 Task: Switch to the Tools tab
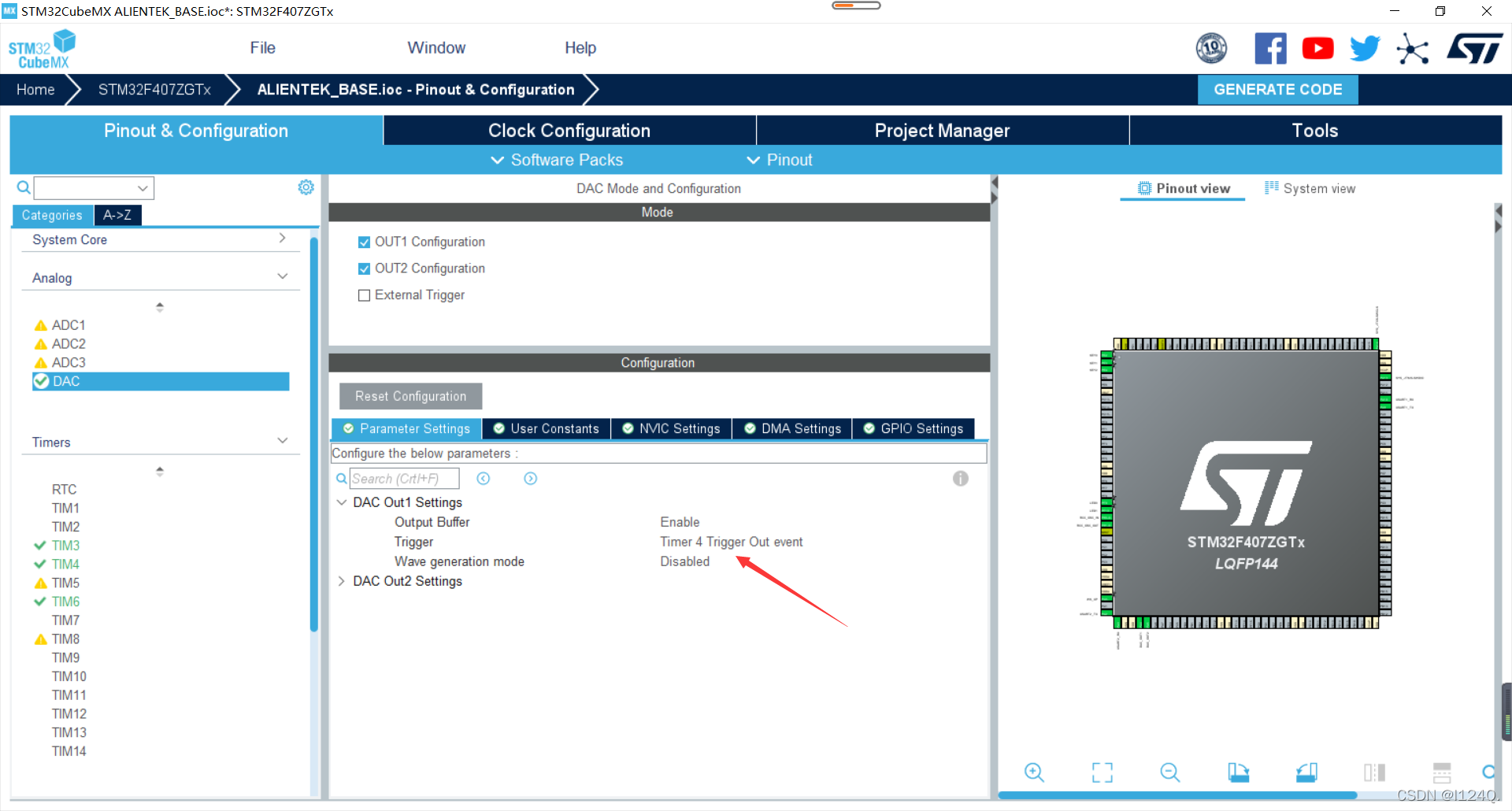(1315, 131)
